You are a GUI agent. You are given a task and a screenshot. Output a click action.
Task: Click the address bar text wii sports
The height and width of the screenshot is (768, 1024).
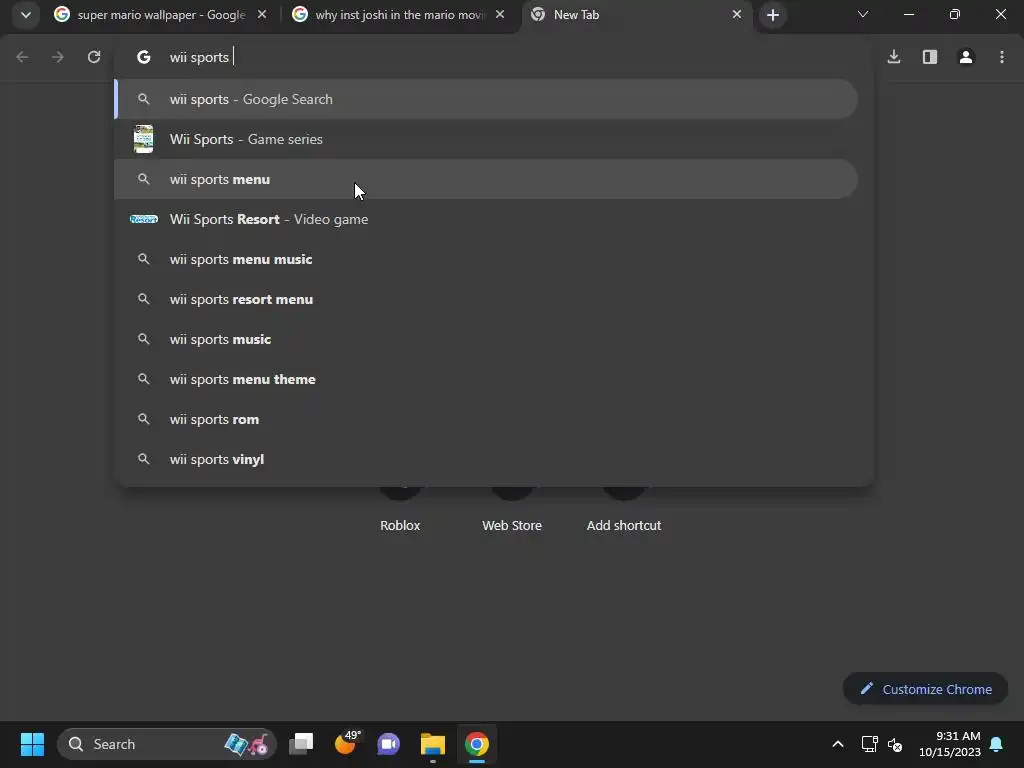pyautogui.click(x=199, y=57)
